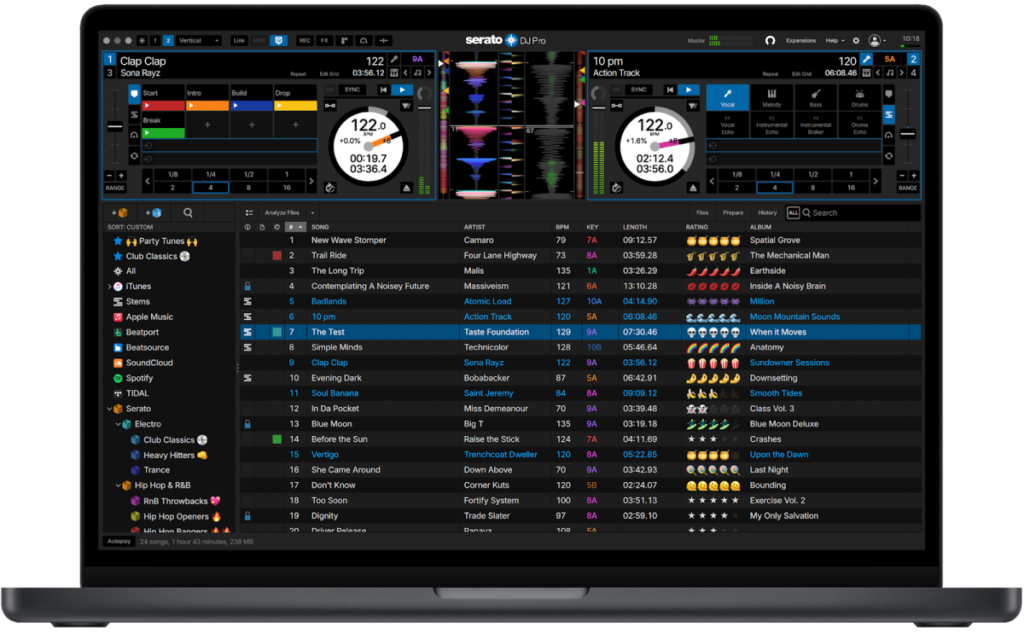
Task: Switch to the Prepare tab
Action: point(732,212)
